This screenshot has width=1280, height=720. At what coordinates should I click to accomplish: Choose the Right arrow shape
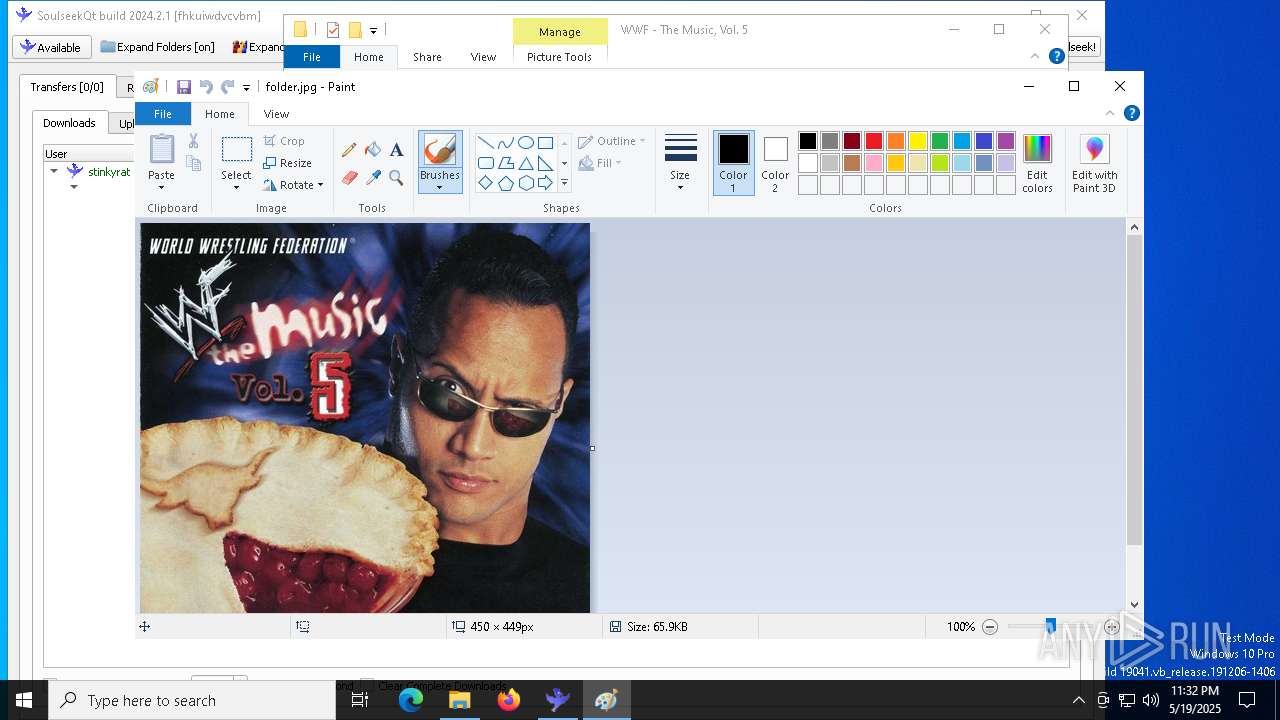click(545, 183)
